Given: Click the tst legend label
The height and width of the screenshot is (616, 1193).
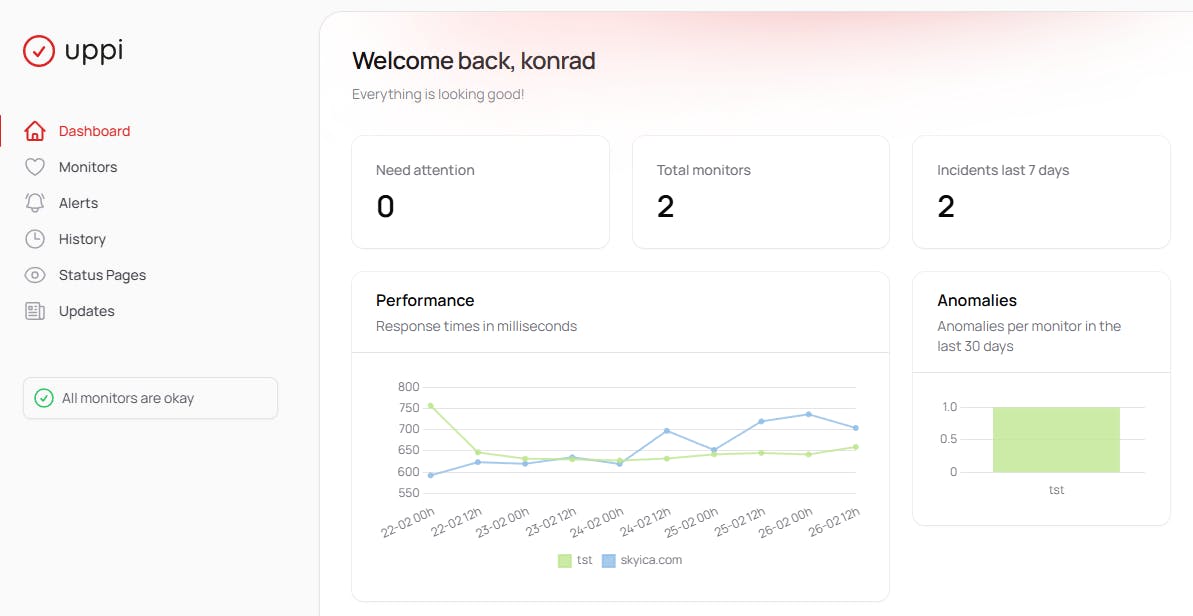Looking at the screenshot, I should (584, 560).
